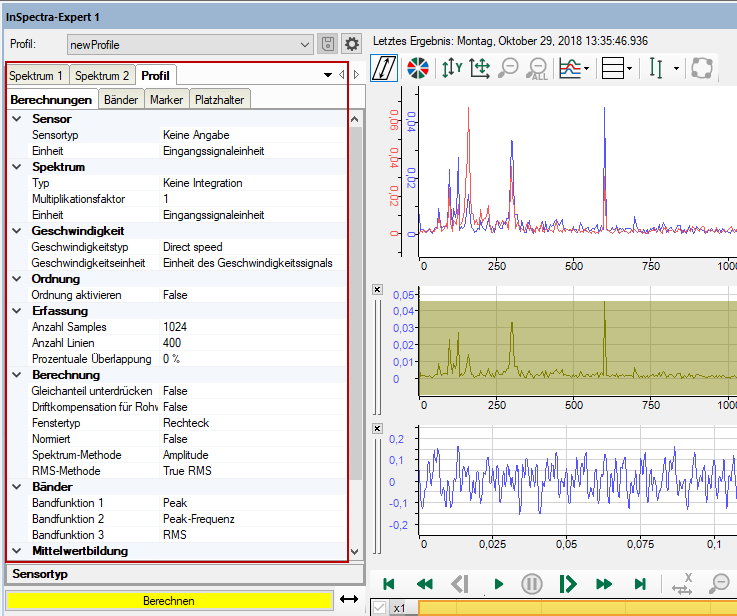Collapse the Sensor section
This screenshot has height=616, width=737.
click(x=17, y=119)
